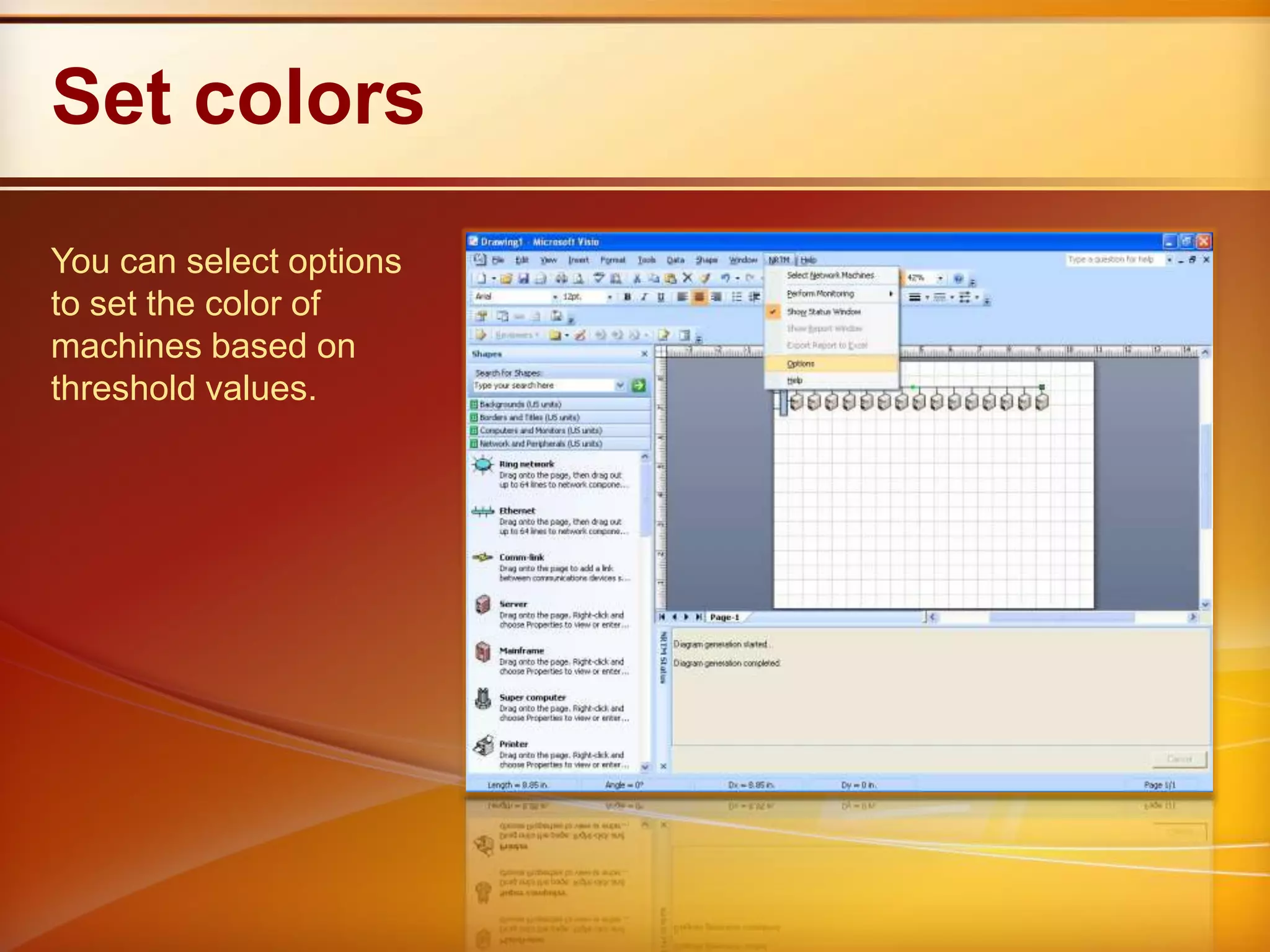The width and height of the screenshot is (1270, 952).
Task: Toggle the highlighted Center alignment button
Action: (699, 297)
